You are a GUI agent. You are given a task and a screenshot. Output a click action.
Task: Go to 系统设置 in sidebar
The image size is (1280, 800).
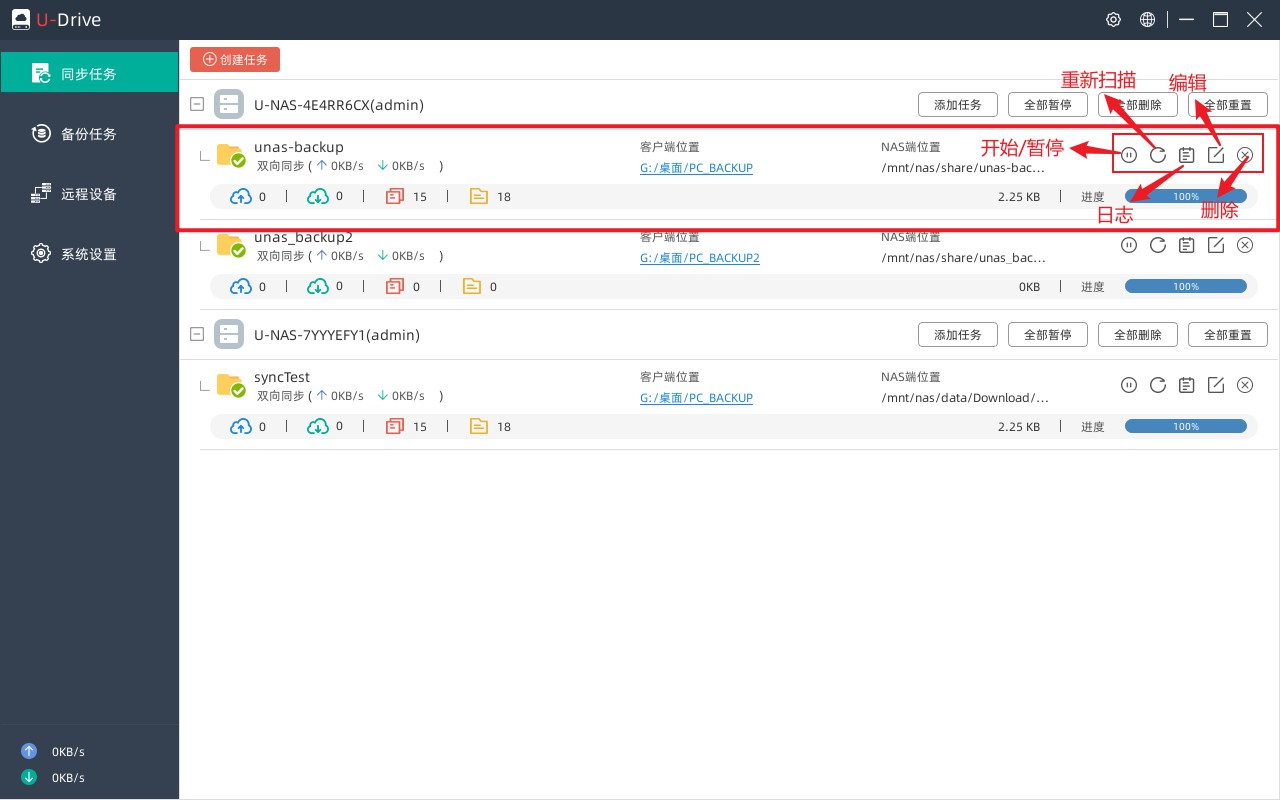[x=89, y=254]
